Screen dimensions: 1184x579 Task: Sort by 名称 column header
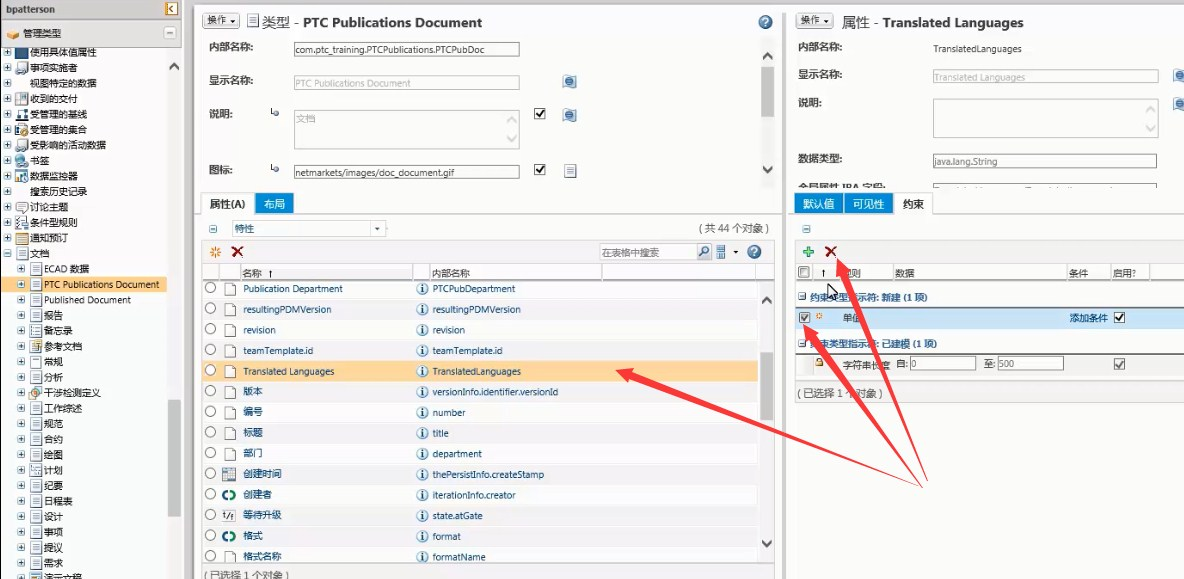pos(252,273)
